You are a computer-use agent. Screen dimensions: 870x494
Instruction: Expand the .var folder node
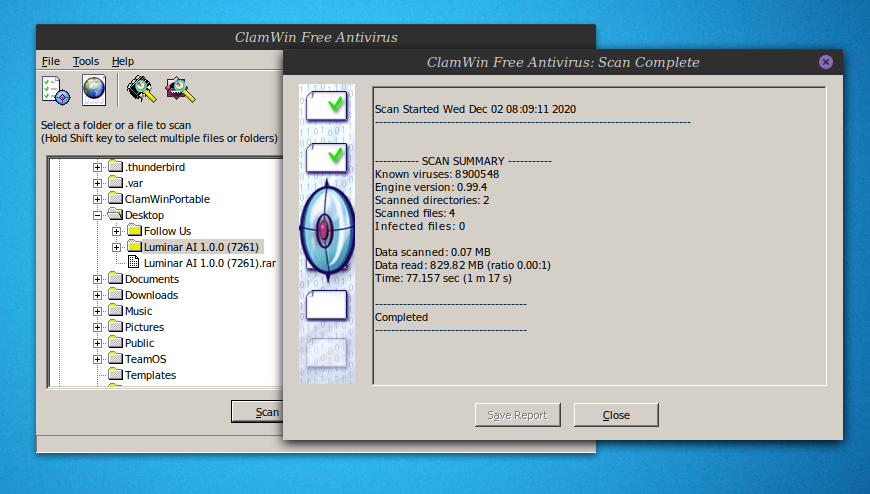(97, 183)
